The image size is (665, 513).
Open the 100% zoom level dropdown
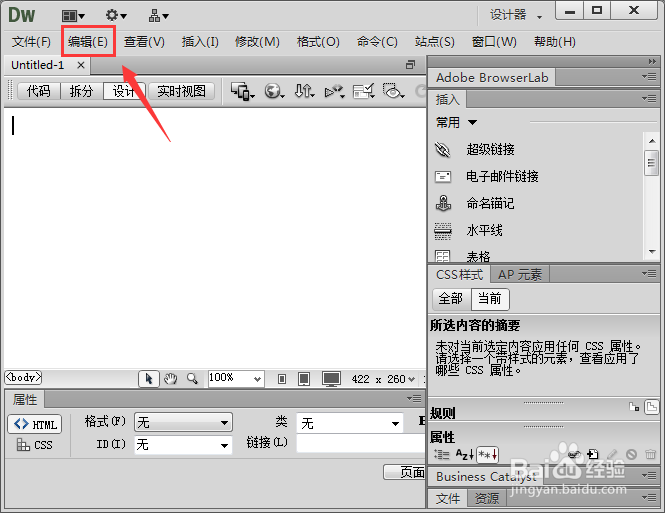(236, 379)
